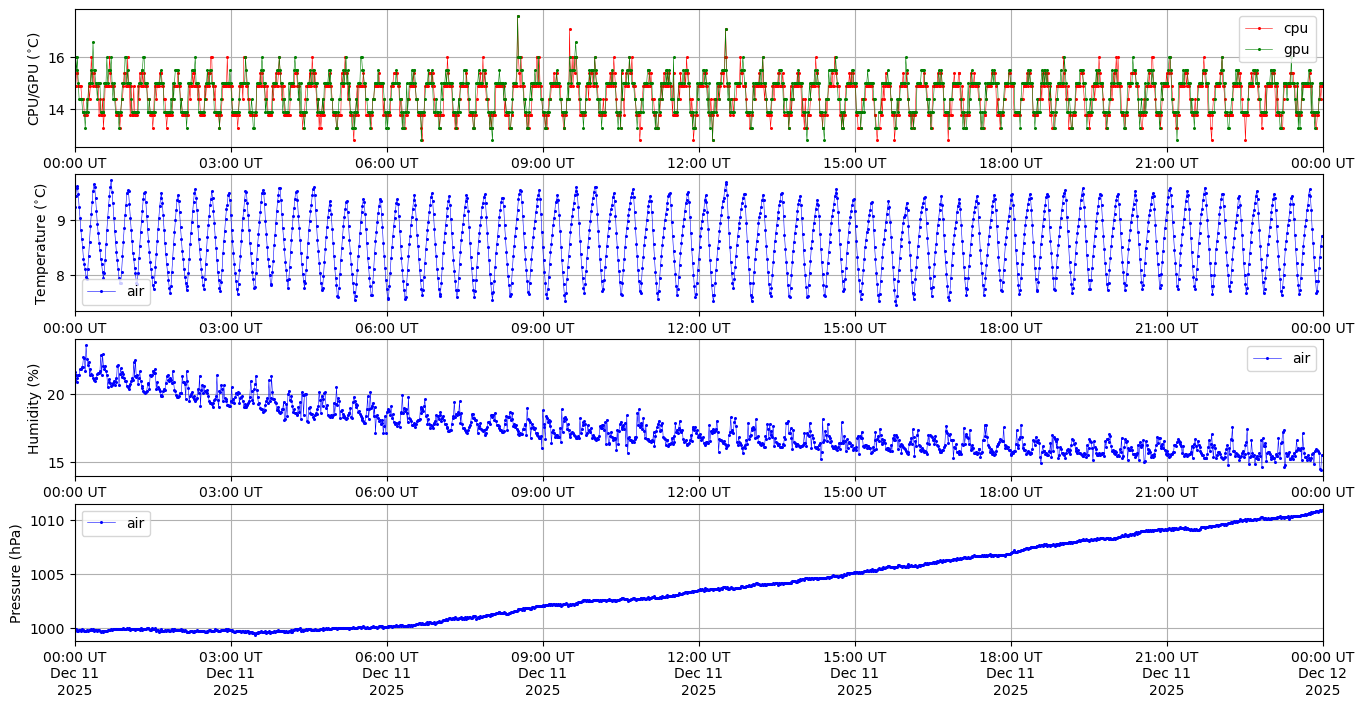This screenshot has width=1364, height=707.
Task: Select the CPU/GPU (°C) y-axis label
Action: [x=34, y=79]
